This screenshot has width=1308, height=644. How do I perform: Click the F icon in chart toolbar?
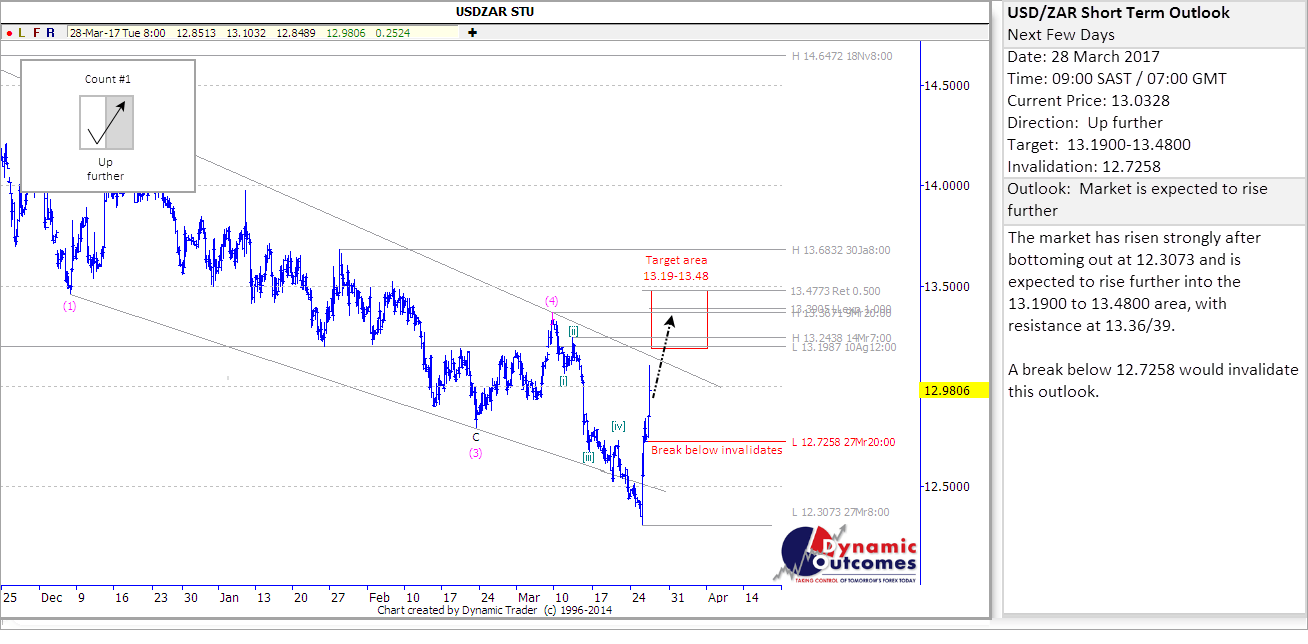(x=37, y=32)
